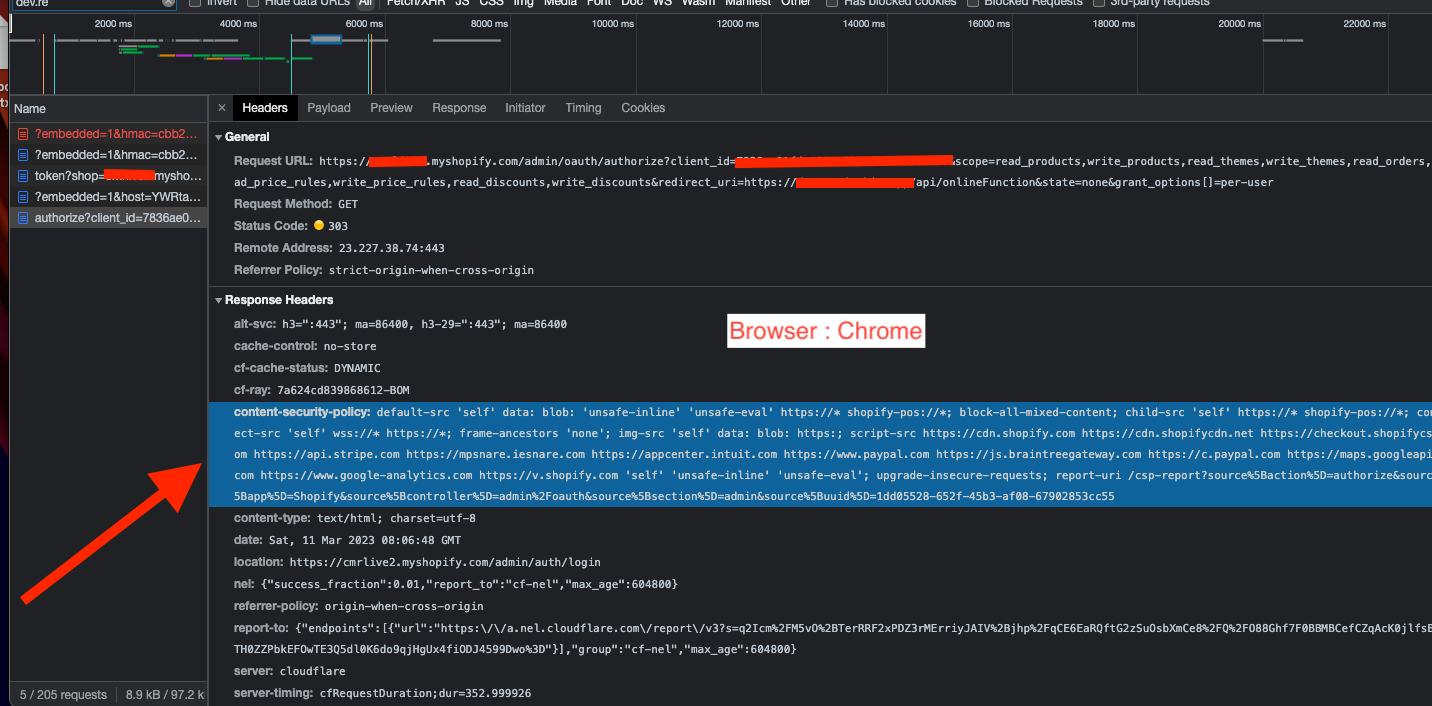1432x706 pixels.
Task: Click the 2000 ms timeline marker
Action: [113, 23]
